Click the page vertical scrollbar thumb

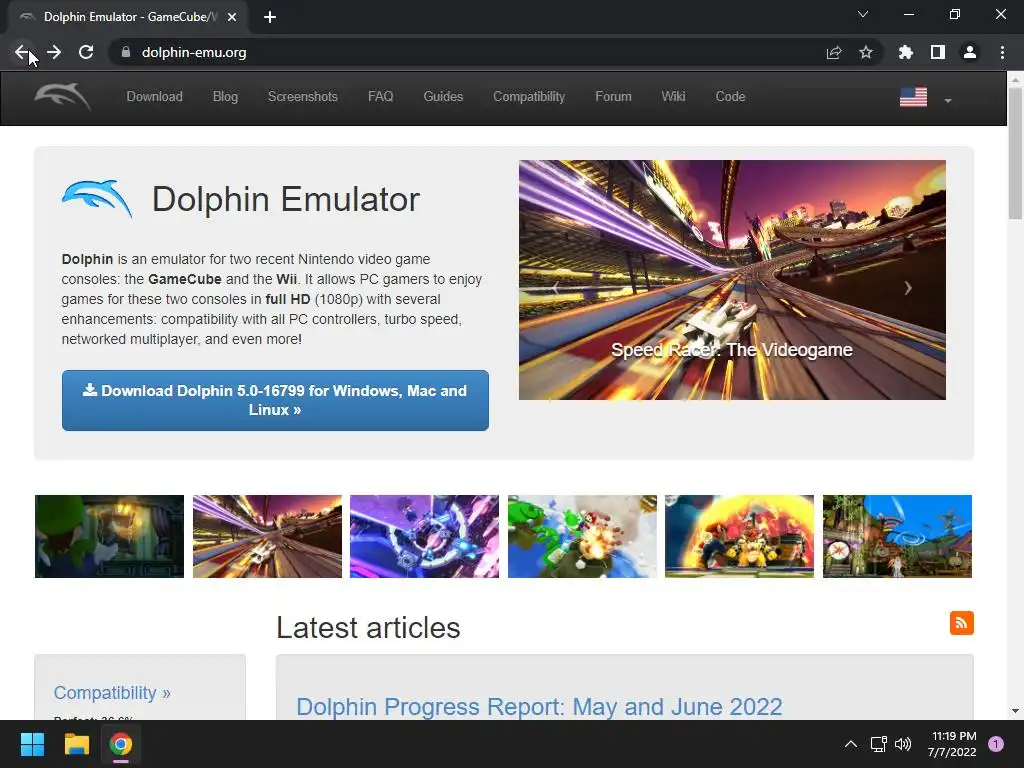(x=1015, y=153)
